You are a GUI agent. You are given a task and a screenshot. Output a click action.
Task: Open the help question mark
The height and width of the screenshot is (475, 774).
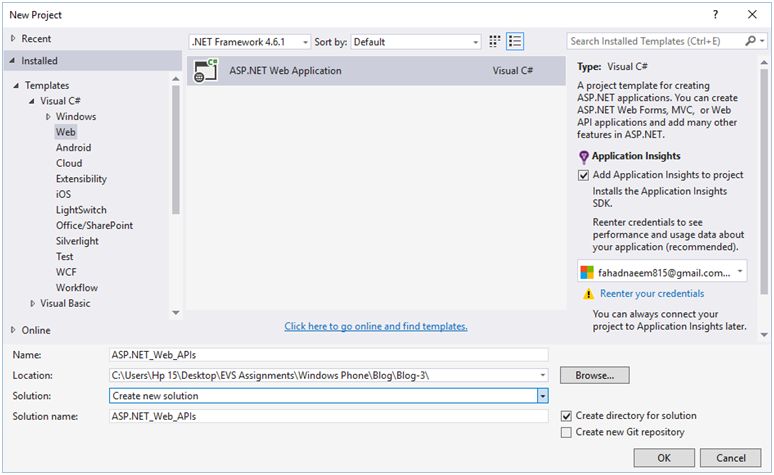pyautogui.click(x=715, y=15)
